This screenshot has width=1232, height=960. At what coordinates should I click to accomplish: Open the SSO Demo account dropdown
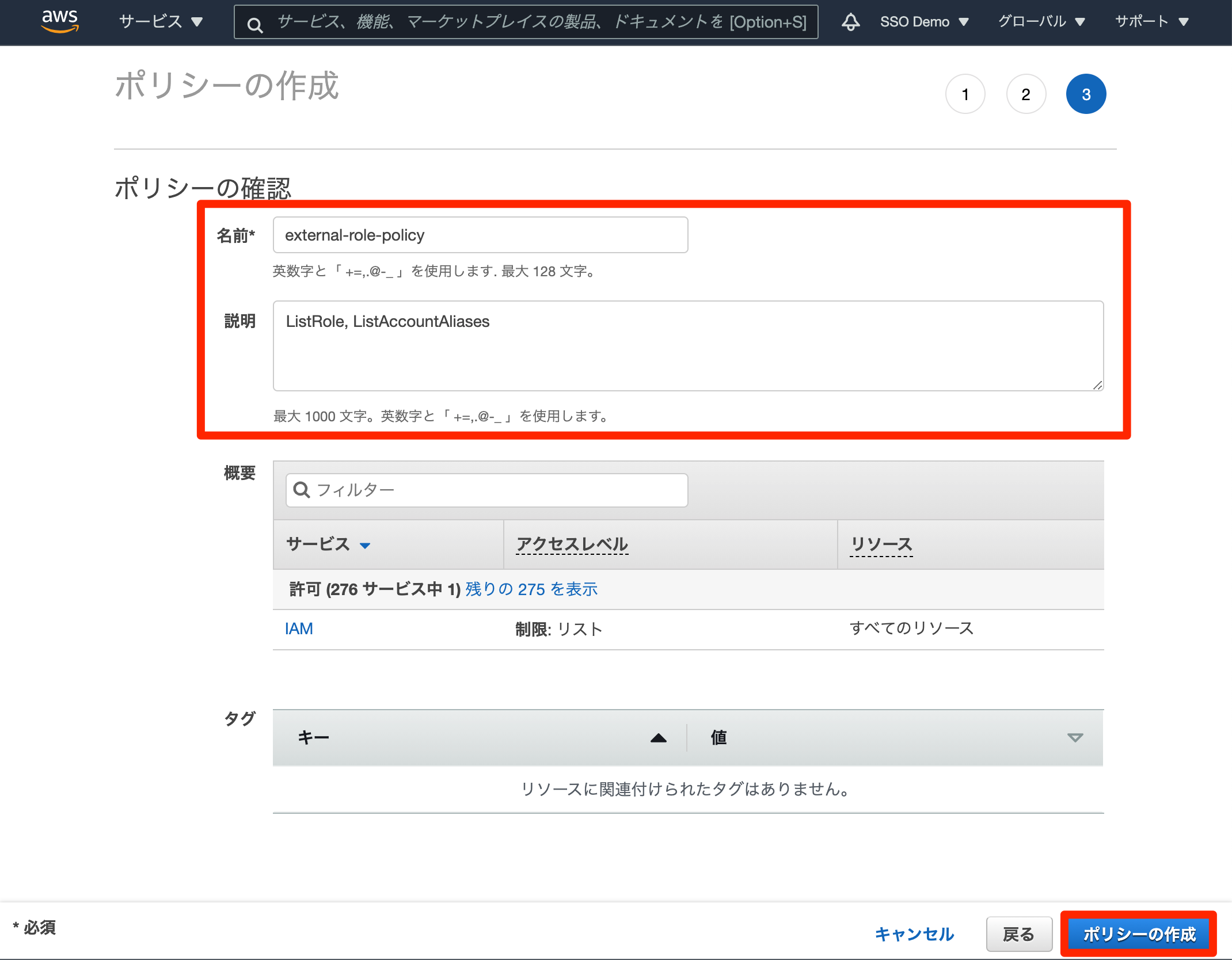tap(924, 22)
